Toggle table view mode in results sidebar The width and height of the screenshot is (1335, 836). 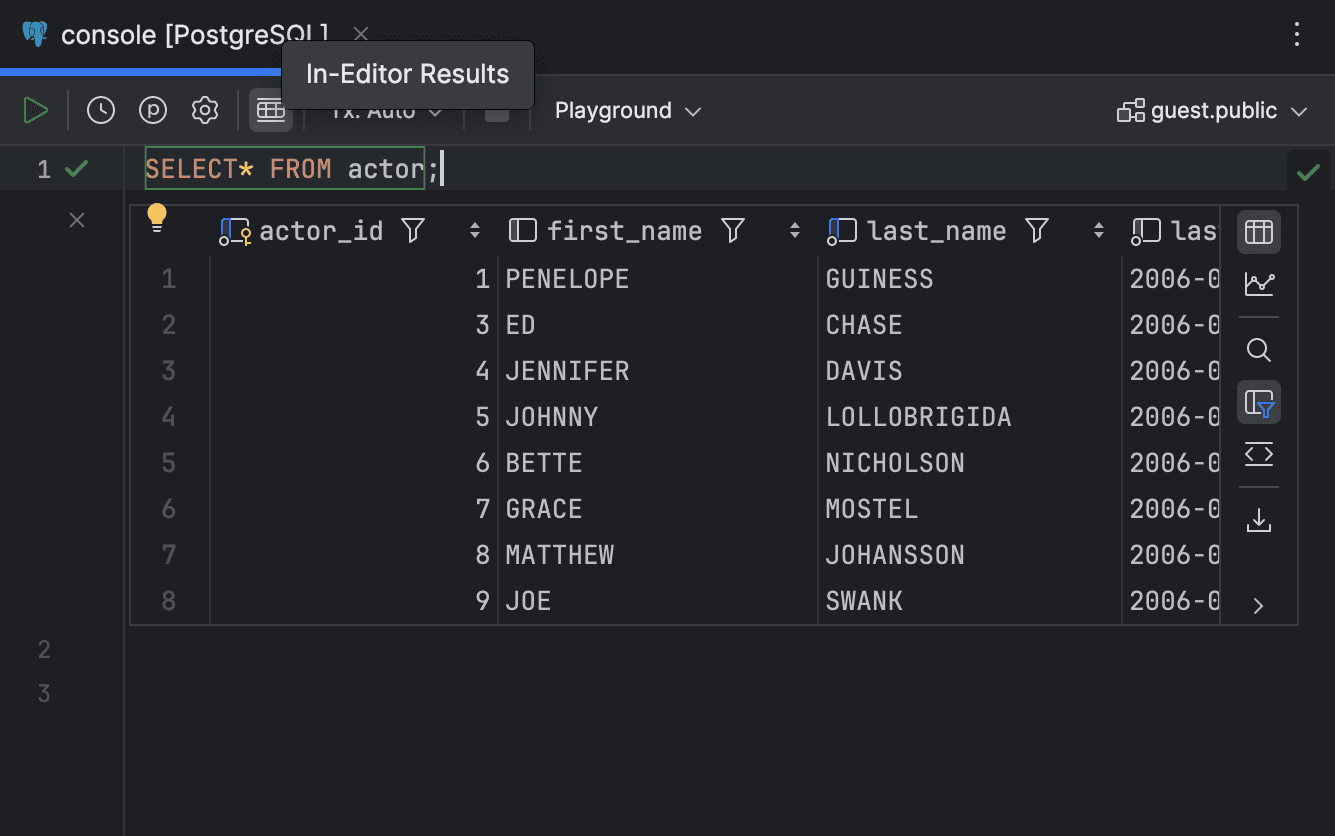tap(1258, 231)
